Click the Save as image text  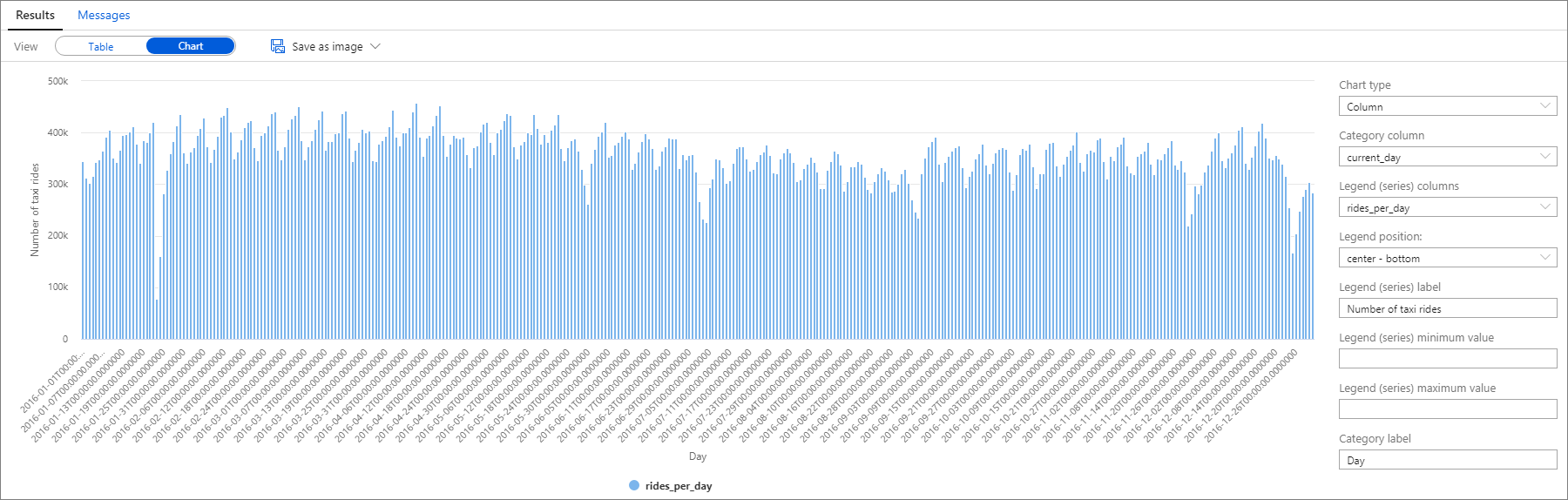pos(328,47)
